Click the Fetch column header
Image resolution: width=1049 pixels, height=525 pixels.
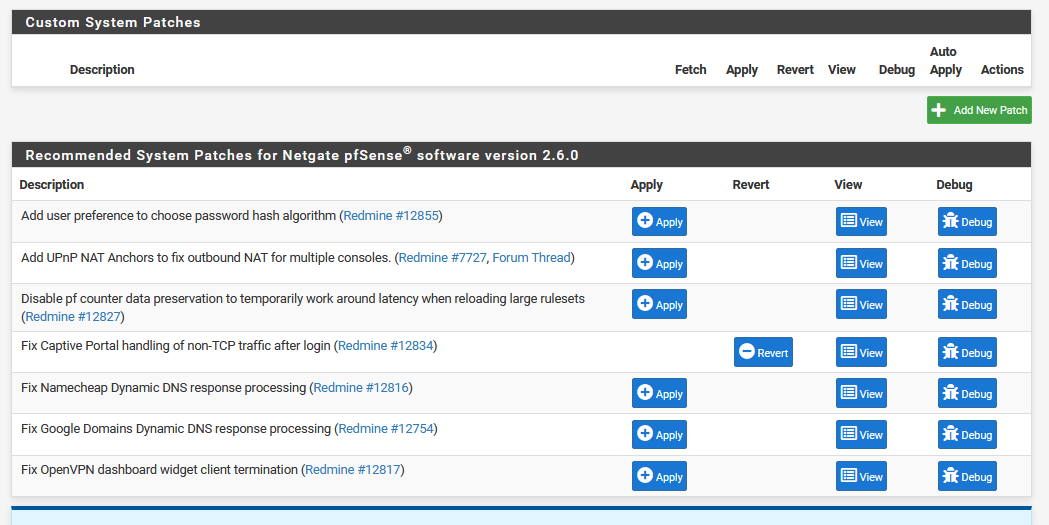pyautogui.click(x=690, y=70)
